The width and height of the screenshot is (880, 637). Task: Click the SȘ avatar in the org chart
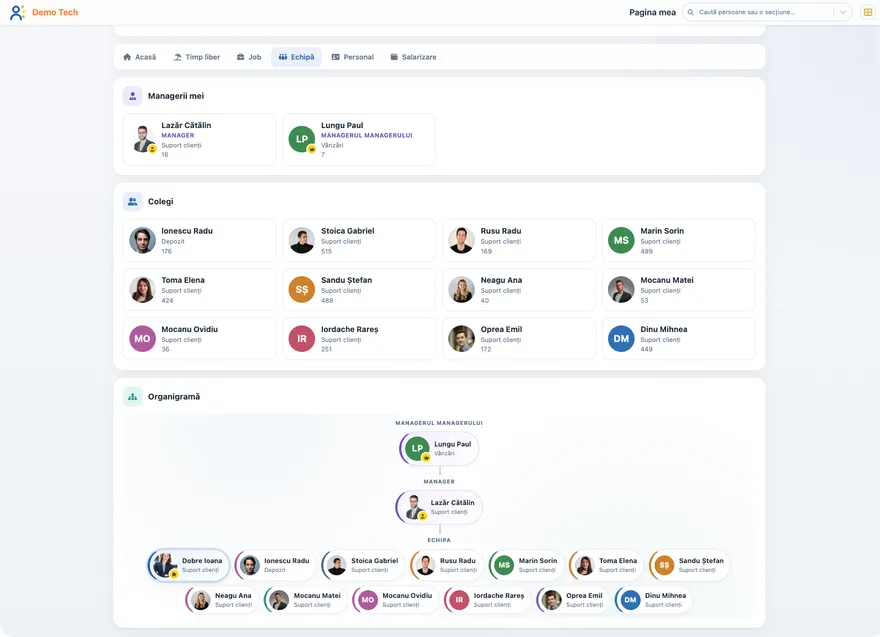click(664, 565)
